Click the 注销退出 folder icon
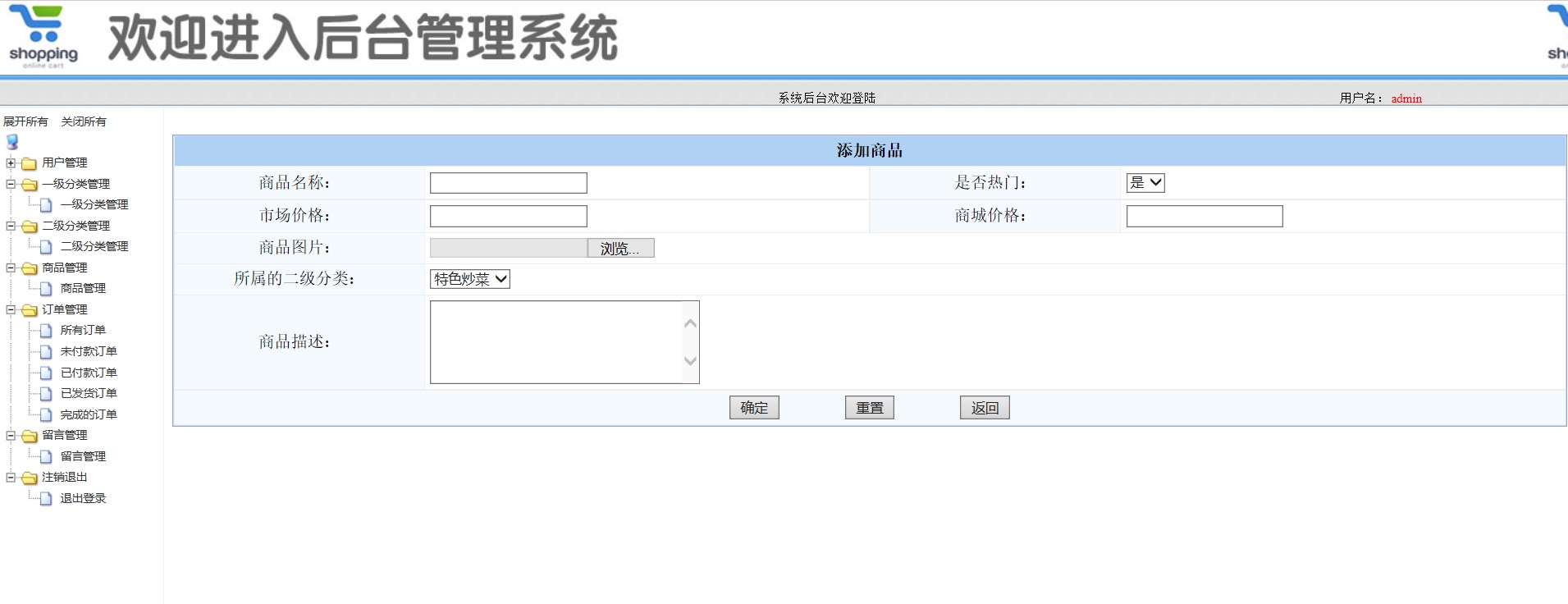 pos(30,478)
